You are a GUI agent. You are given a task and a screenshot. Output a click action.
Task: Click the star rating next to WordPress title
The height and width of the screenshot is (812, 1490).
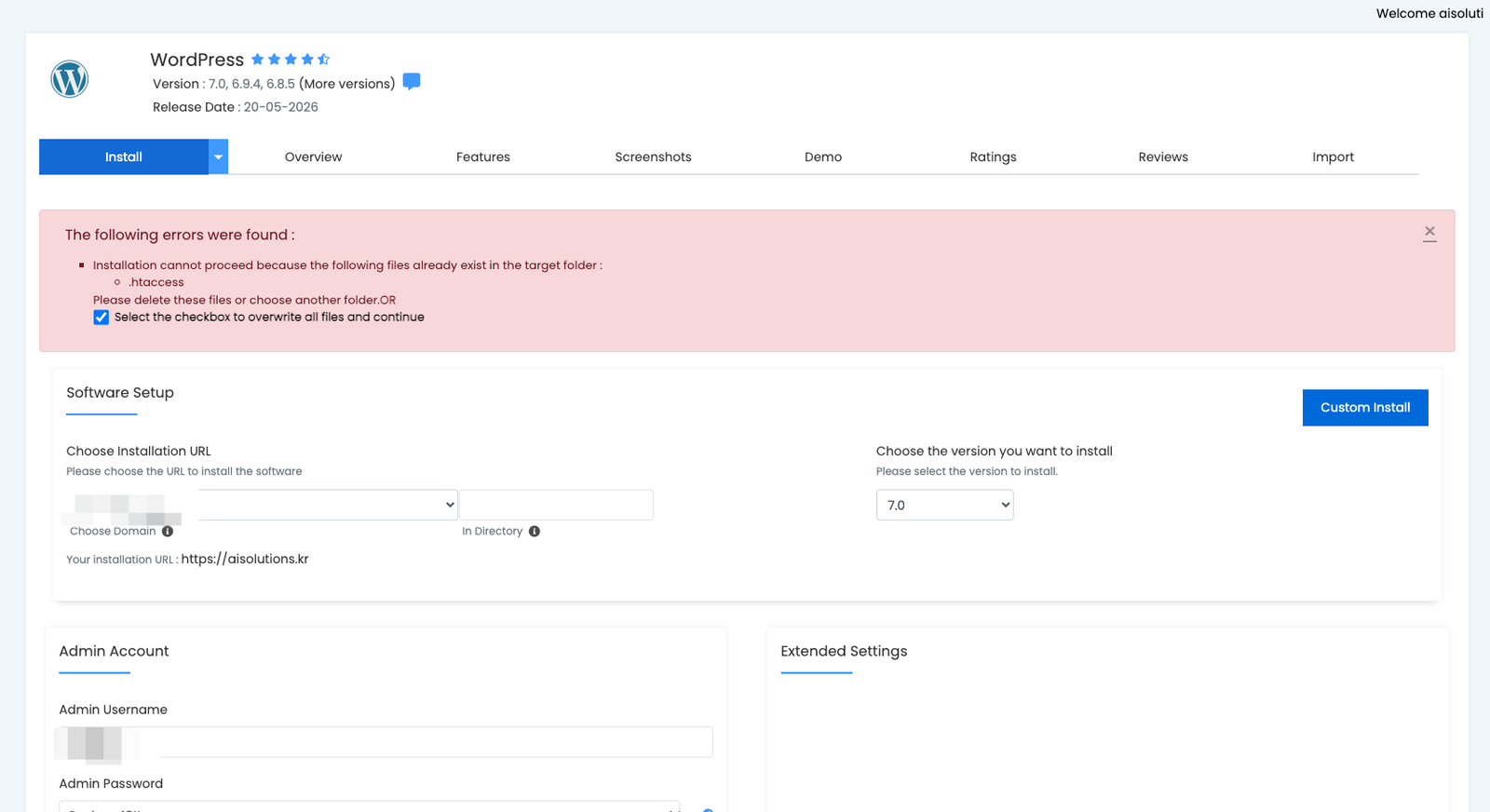(x=291, y=60)
